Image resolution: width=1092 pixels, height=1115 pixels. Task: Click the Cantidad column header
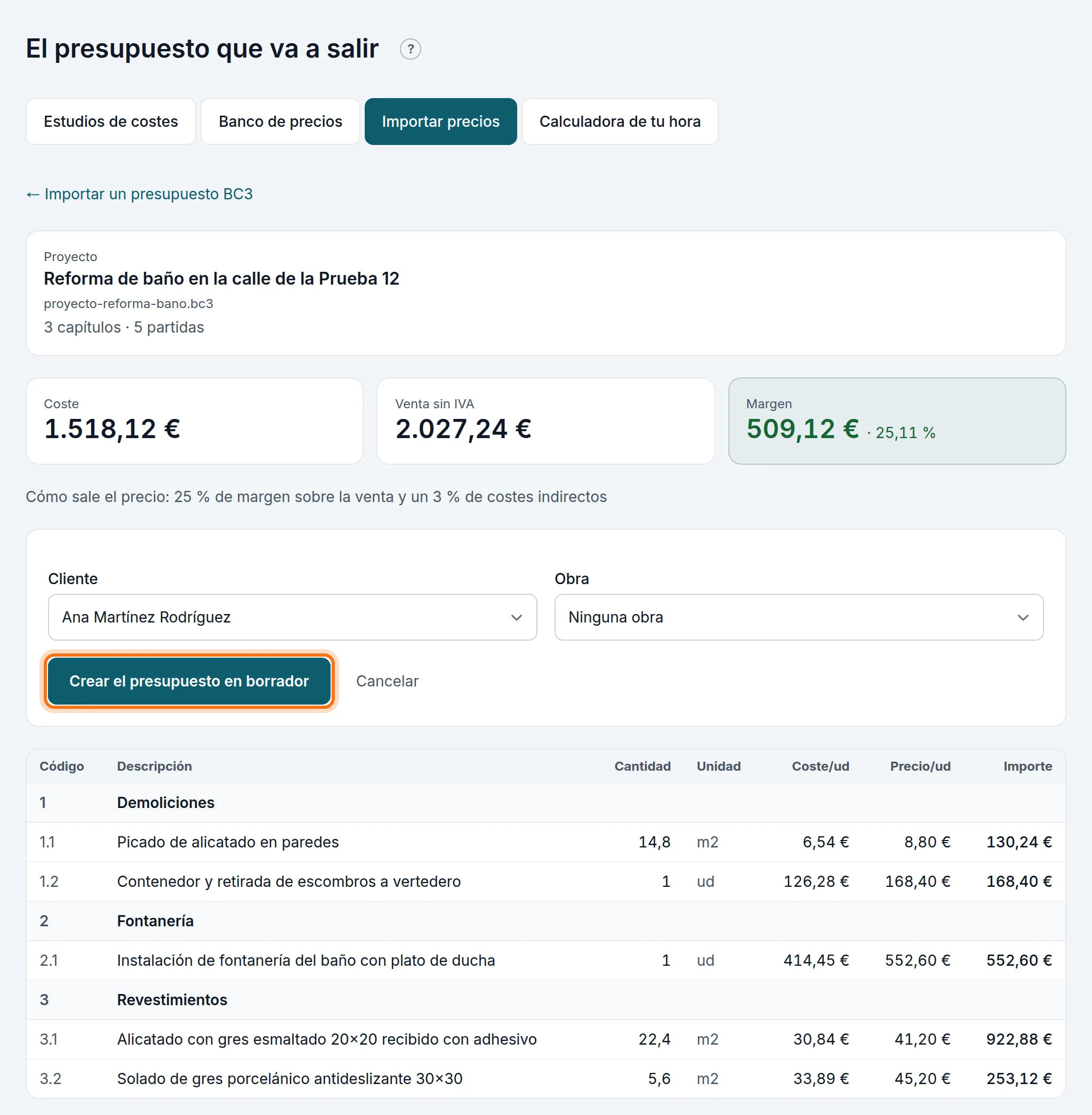(643, 766)
